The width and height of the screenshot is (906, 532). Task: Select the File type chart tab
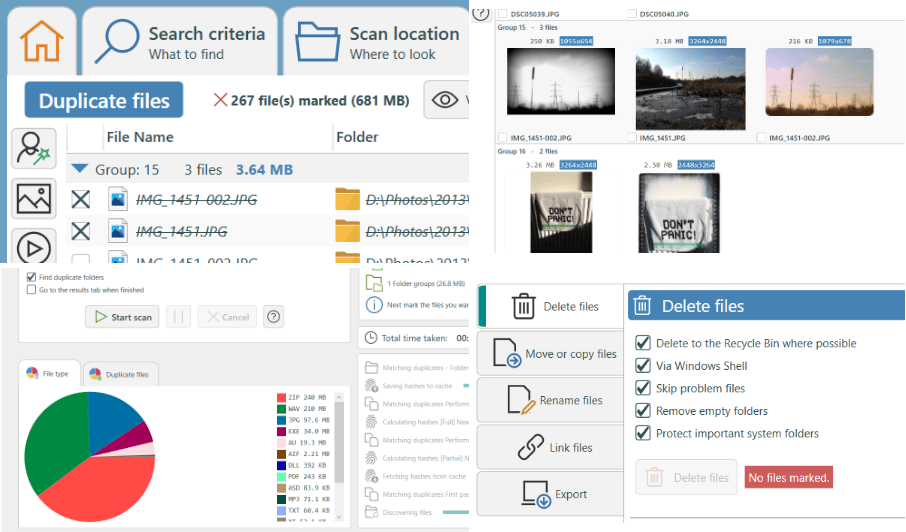coord(49,374)
